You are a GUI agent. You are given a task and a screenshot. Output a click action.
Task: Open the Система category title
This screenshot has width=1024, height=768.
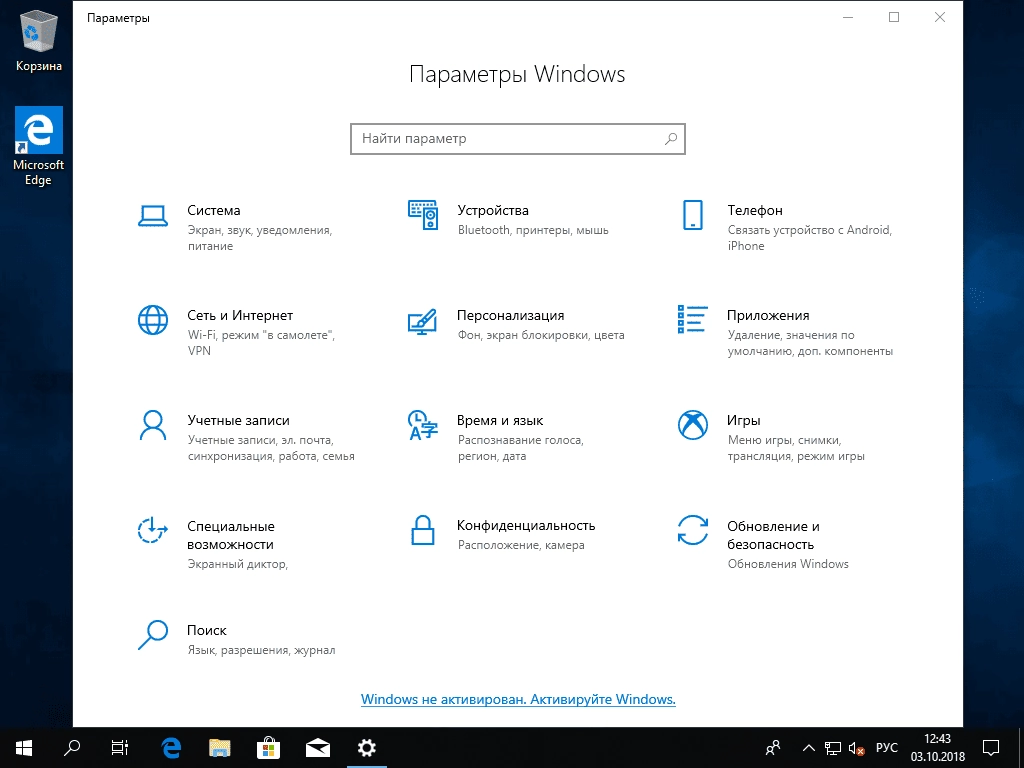click(214, 210)
